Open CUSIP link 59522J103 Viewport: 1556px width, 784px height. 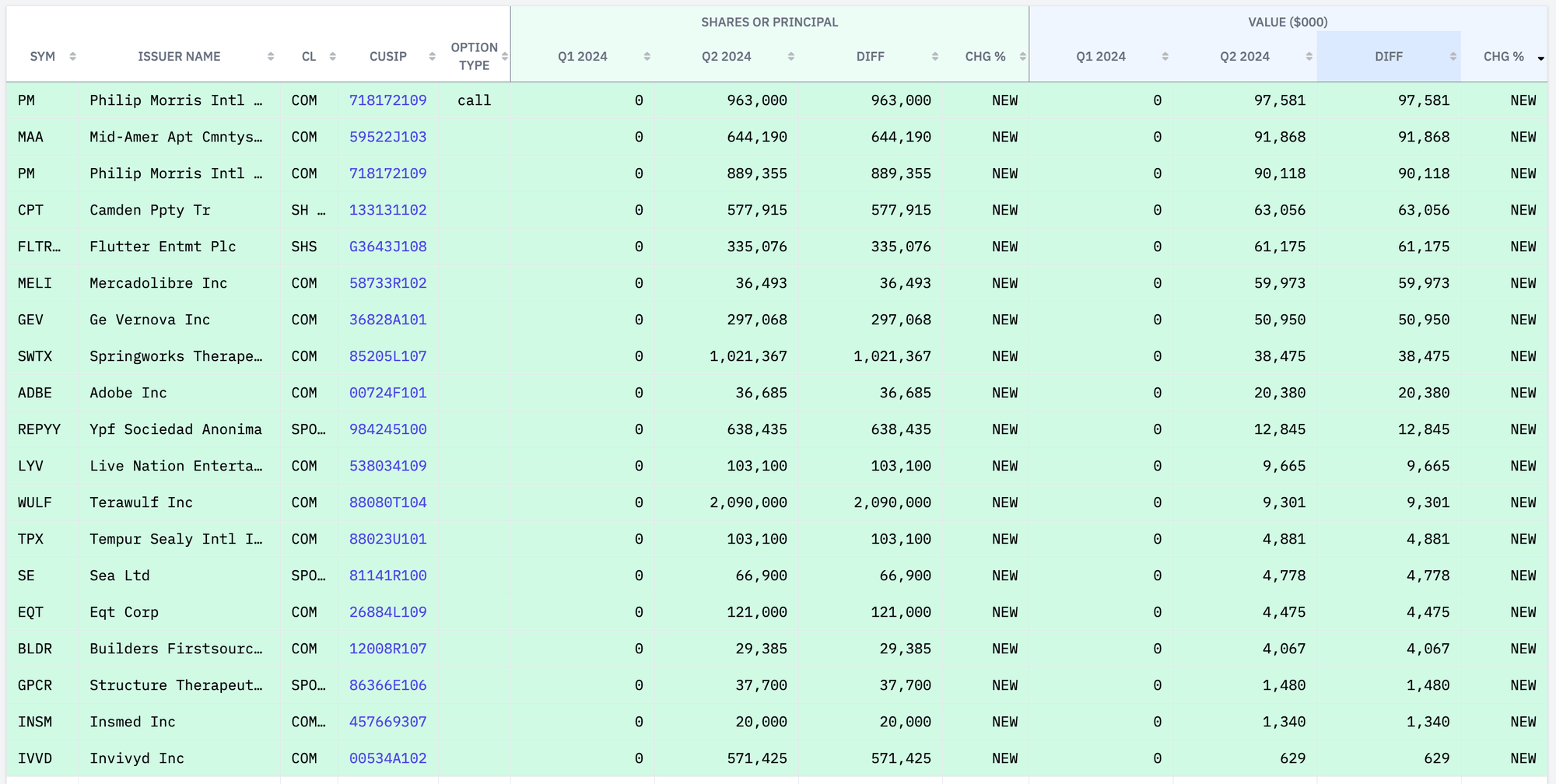point(387,137)
